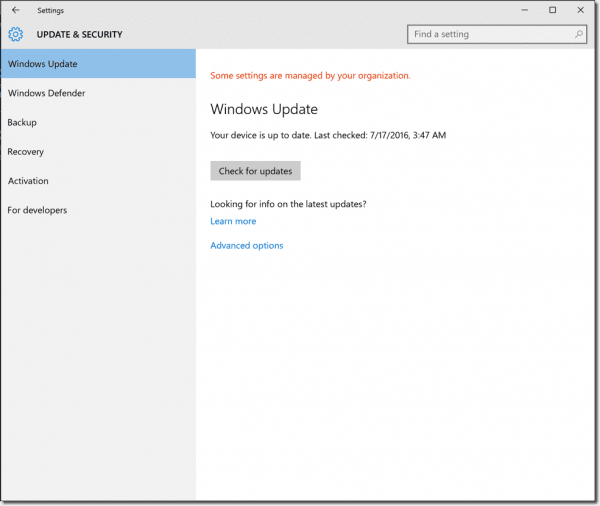
Task: Open Windows Defender section
Action: tap(98, 93)
